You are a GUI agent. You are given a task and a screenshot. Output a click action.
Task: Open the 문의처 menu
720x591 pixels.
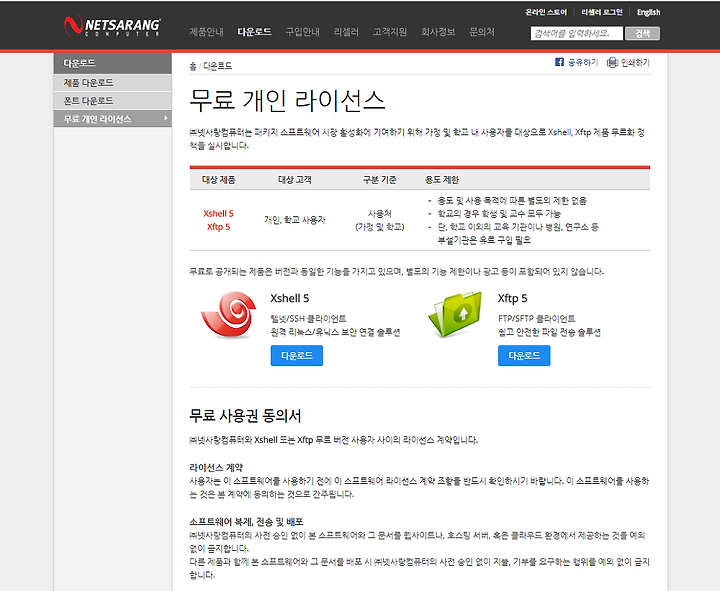coord(482,32)
